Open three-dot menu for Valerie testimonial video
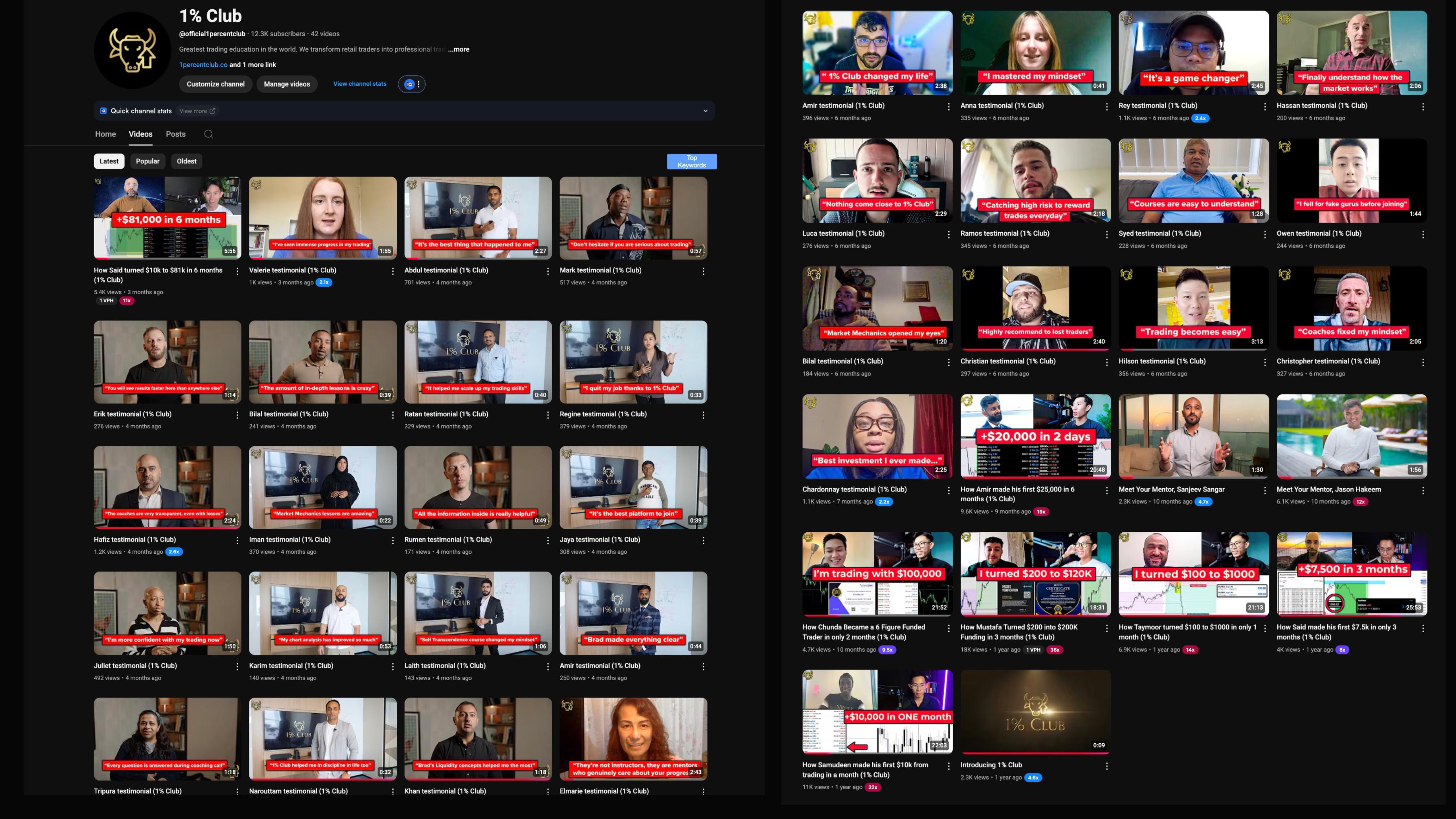This screenshot has height=819, width=1456. point(393,271)
